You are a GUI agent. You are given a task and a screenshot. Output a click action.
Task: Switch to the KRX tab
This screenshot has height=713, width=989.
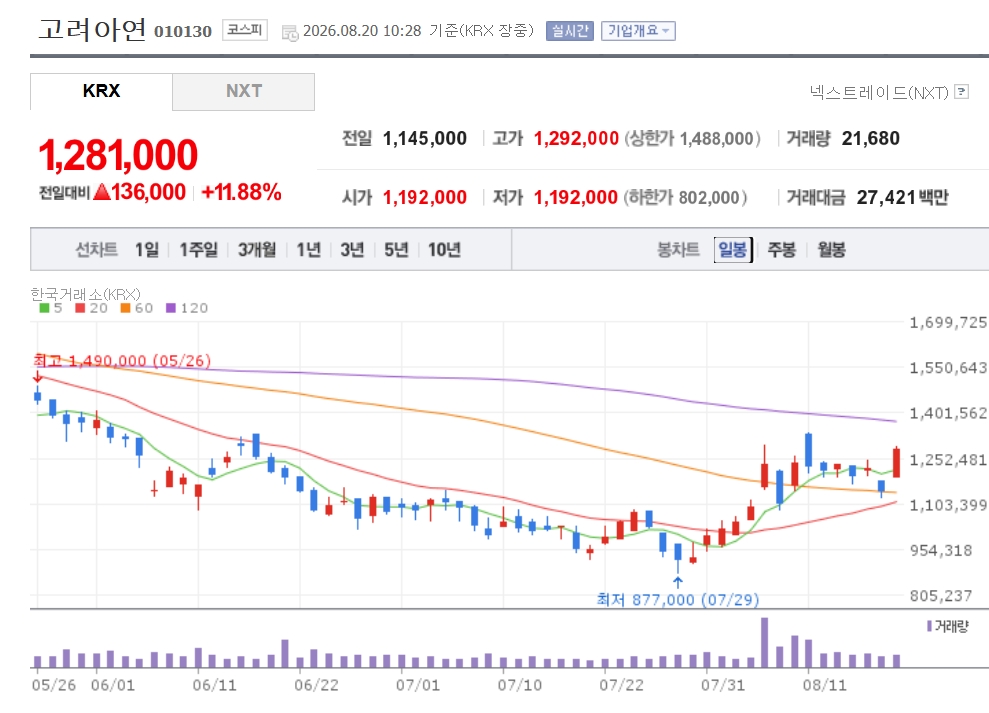(101, 91)
